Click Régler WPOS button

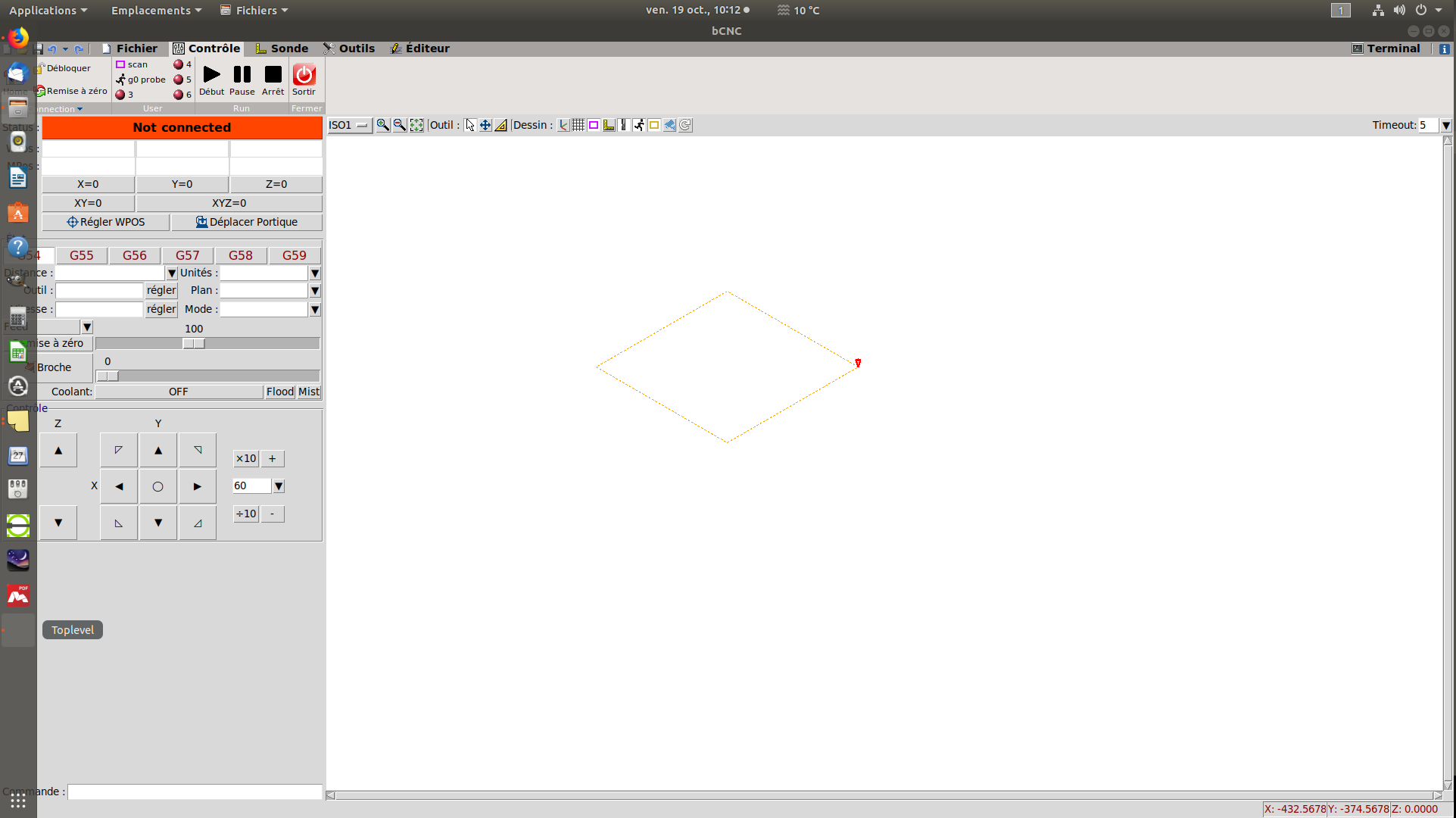pos(106,222)
